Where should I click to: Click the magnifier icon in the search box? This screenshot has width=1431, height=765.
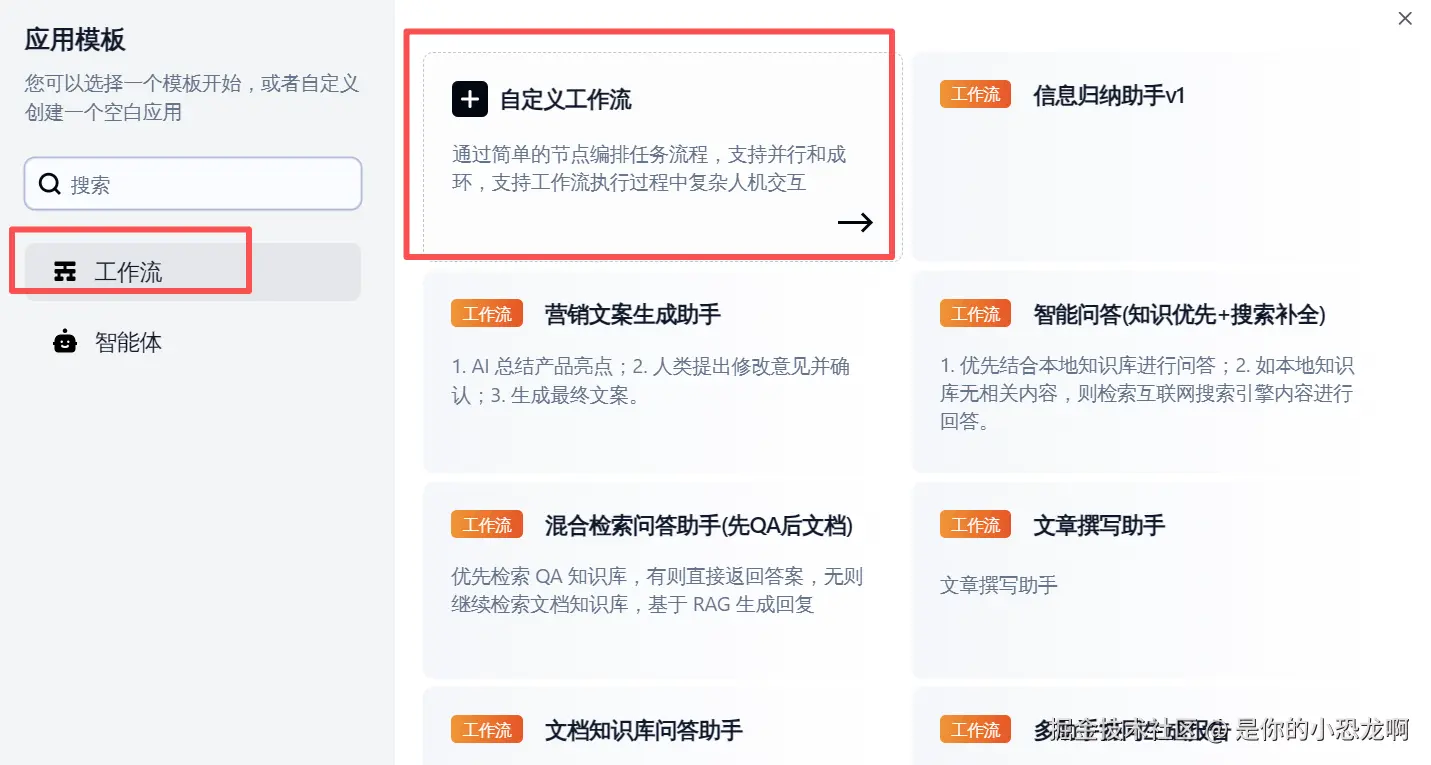point(50,184)
